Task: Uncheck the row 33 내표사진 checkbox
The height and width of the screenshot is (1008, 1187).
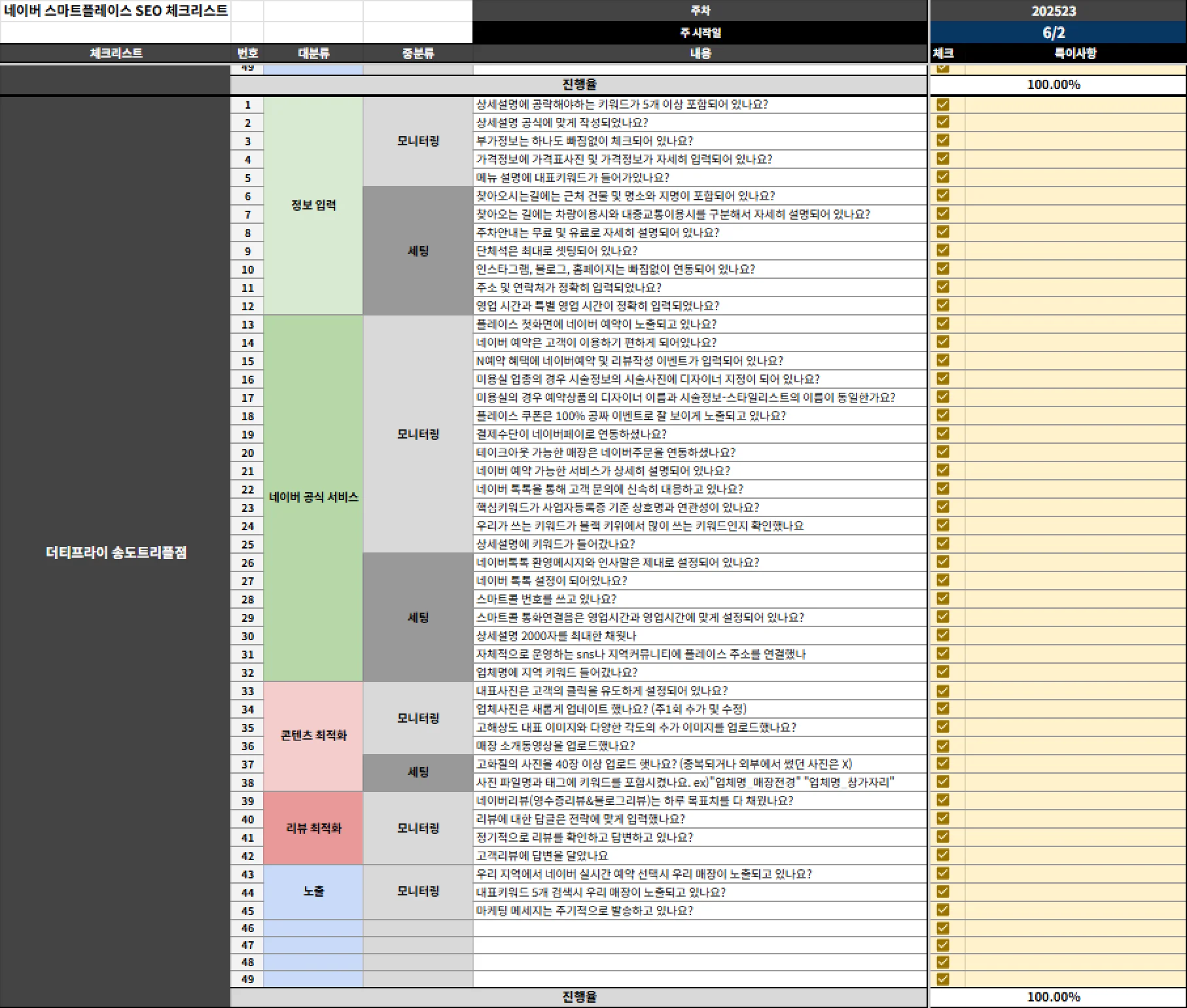Action: pyautogui.click(x=943, y=691)
